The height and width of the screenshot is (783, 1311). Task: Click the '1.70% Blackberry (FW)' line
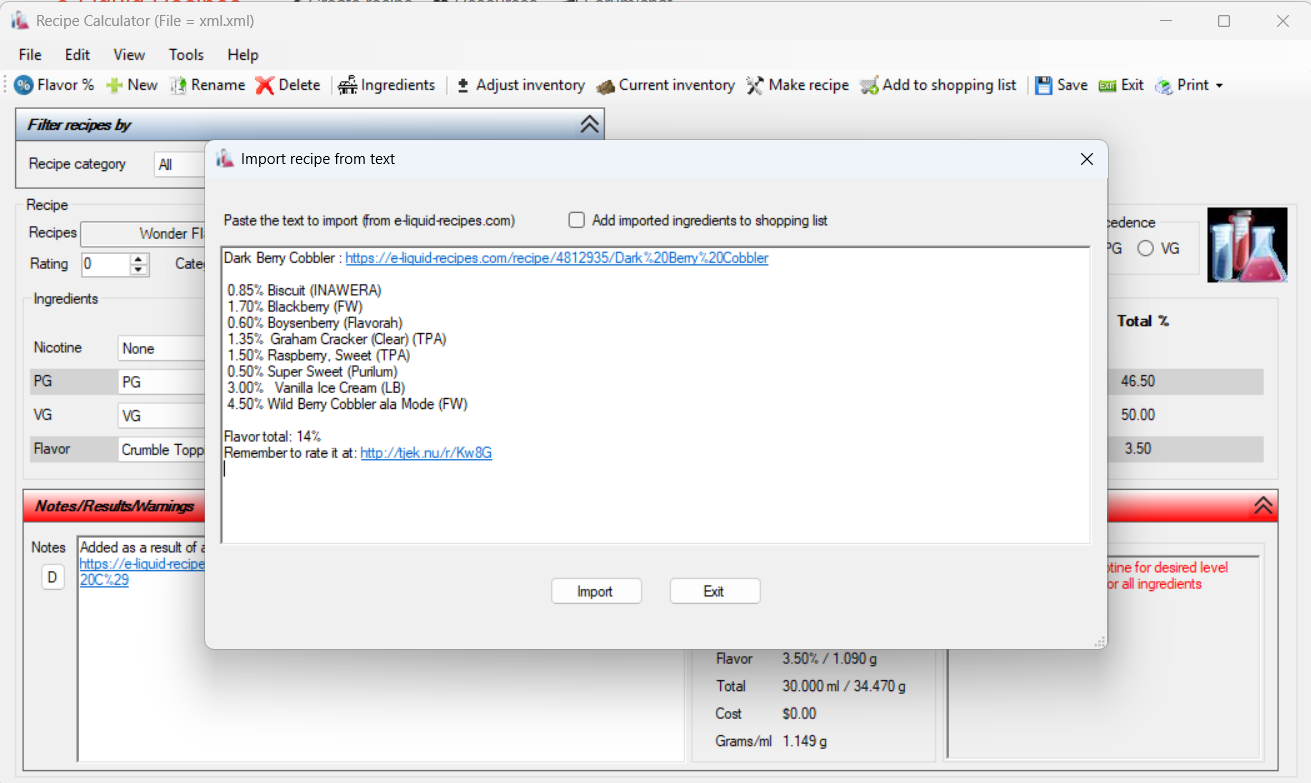pyautogui.click(x=295, y=307)
